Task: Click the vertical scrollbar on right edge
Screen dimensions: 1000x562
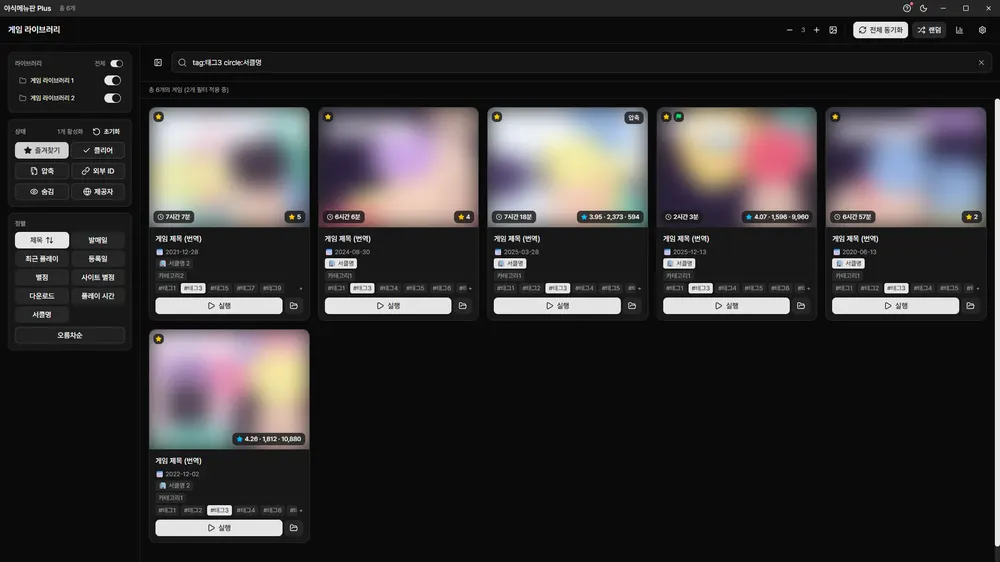Action: tap(997, 322)
